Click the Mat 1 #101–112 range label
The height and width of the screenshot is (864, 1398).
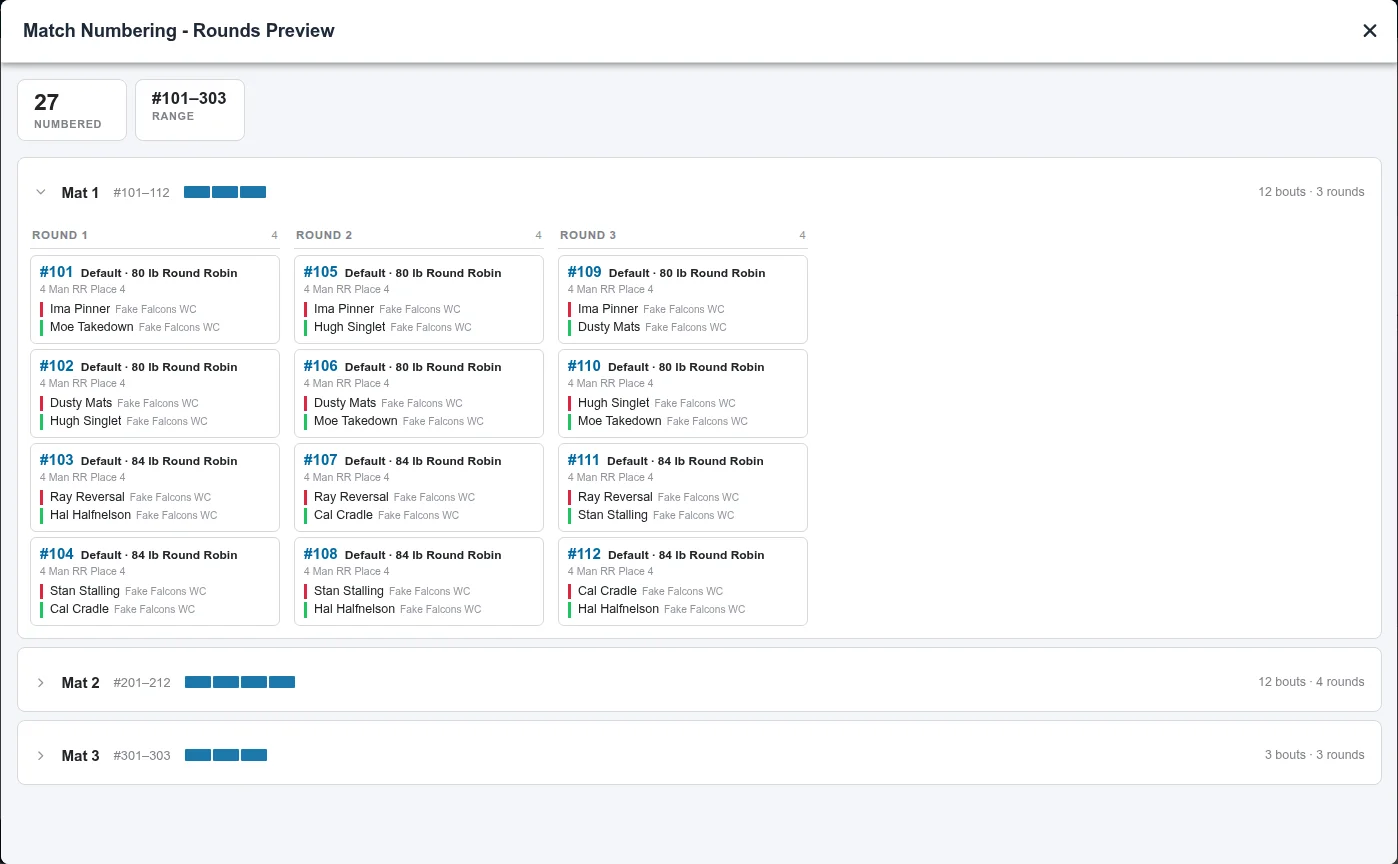pos(141,193)
